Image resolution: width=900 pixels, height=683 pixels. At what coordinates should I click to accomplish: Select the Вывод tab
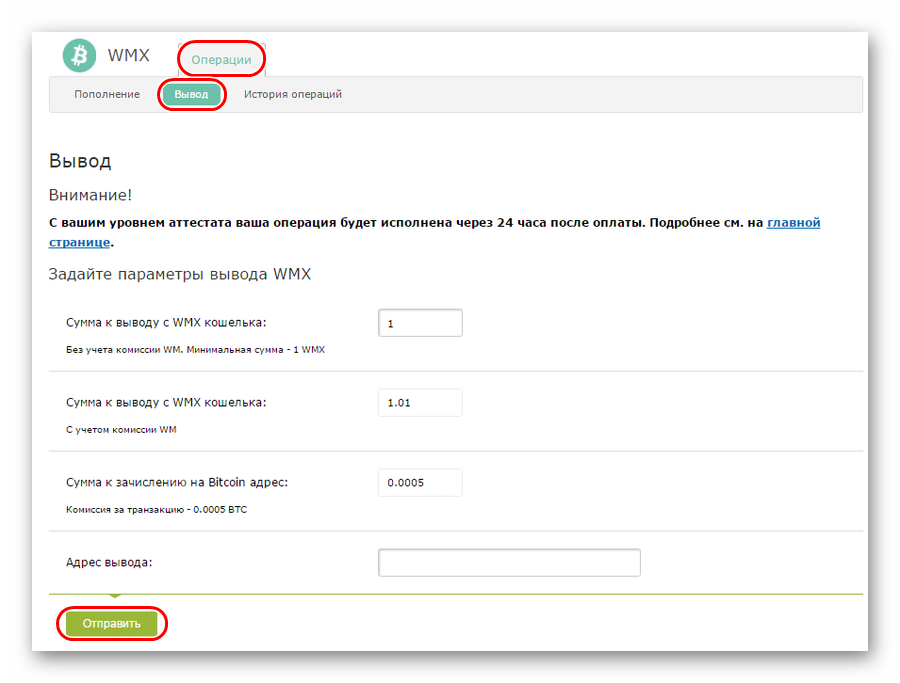pos(191,94)
